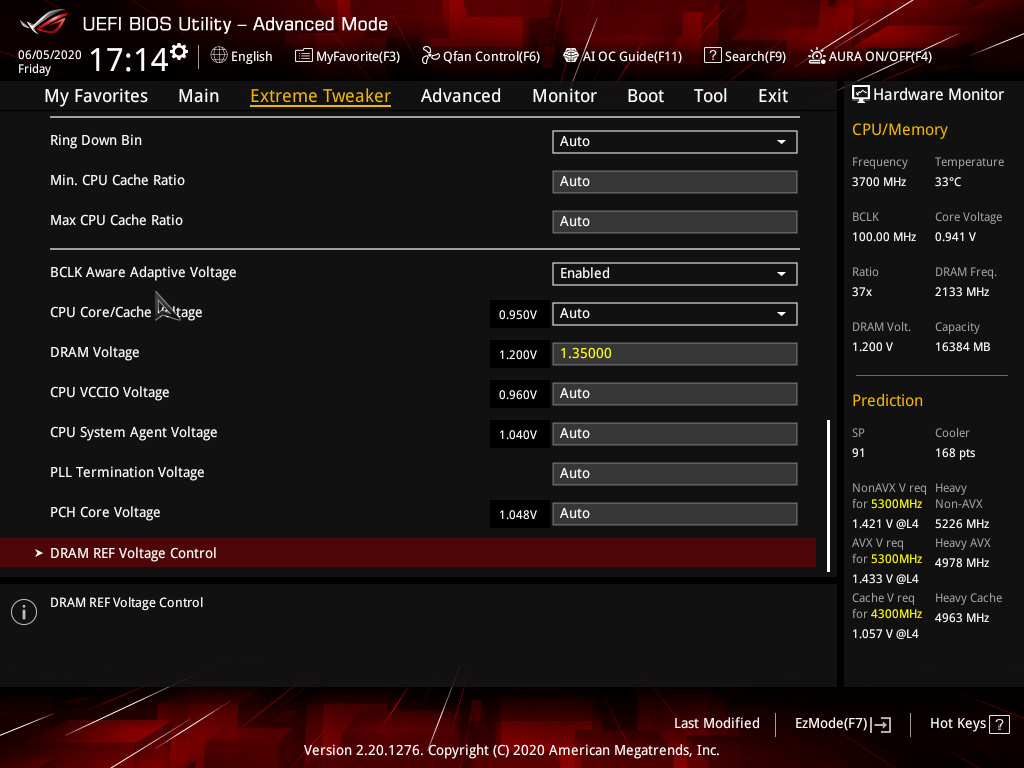This screenshot has width=1024, height=768.
Task: Go to the Advanced tab
Action: 460,96
